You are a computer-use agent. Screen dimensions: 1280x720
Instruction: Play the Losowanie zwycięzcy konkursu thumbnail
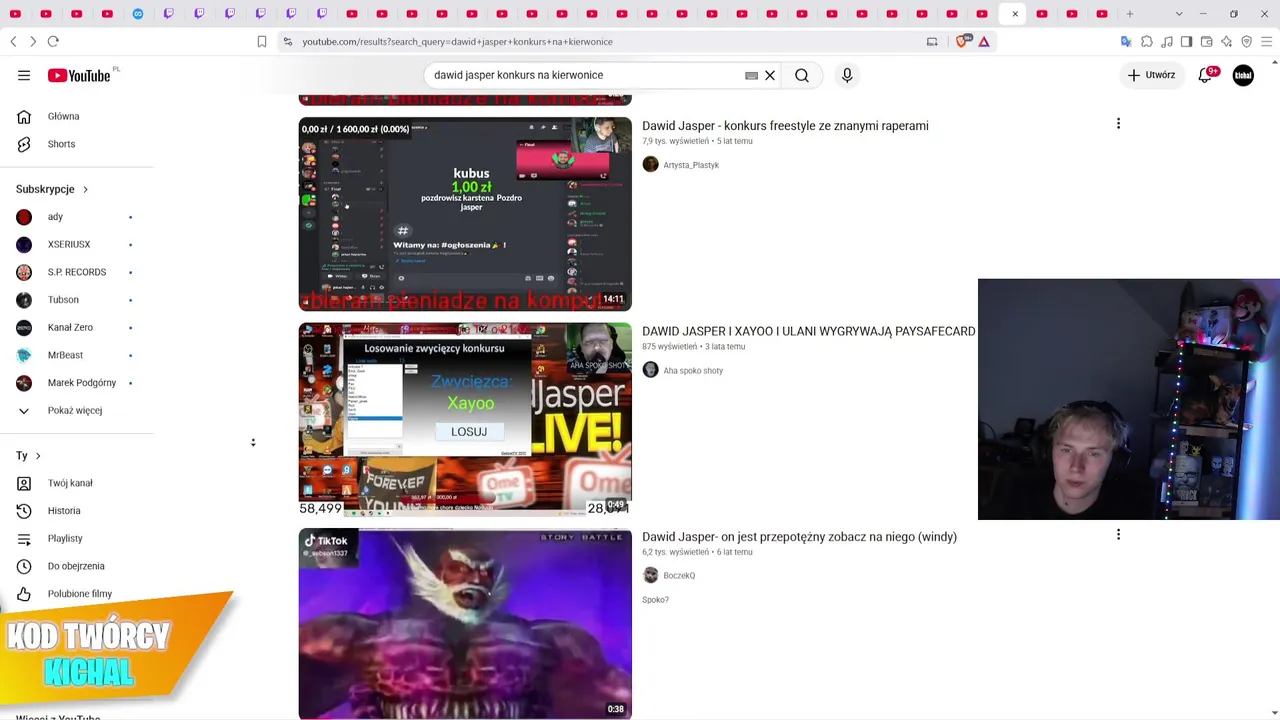[x=465, y=420]
